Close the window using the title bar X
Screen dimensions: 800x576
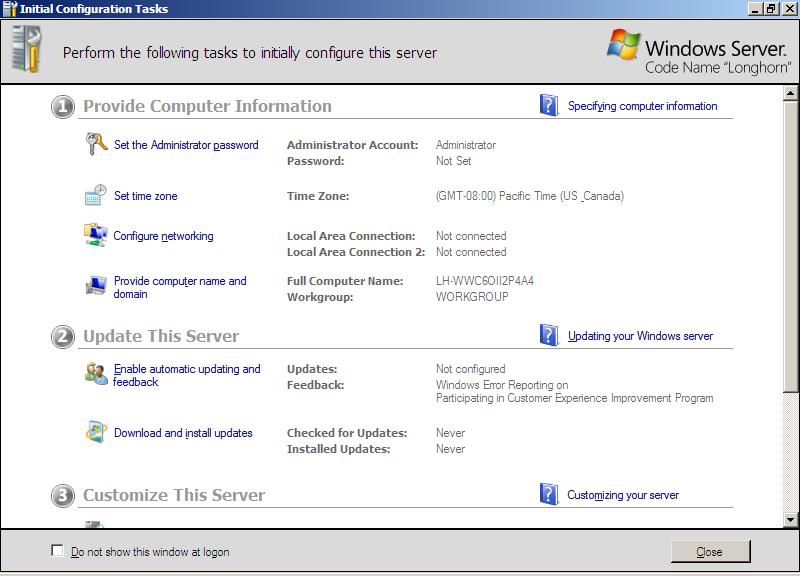(789, 9)
